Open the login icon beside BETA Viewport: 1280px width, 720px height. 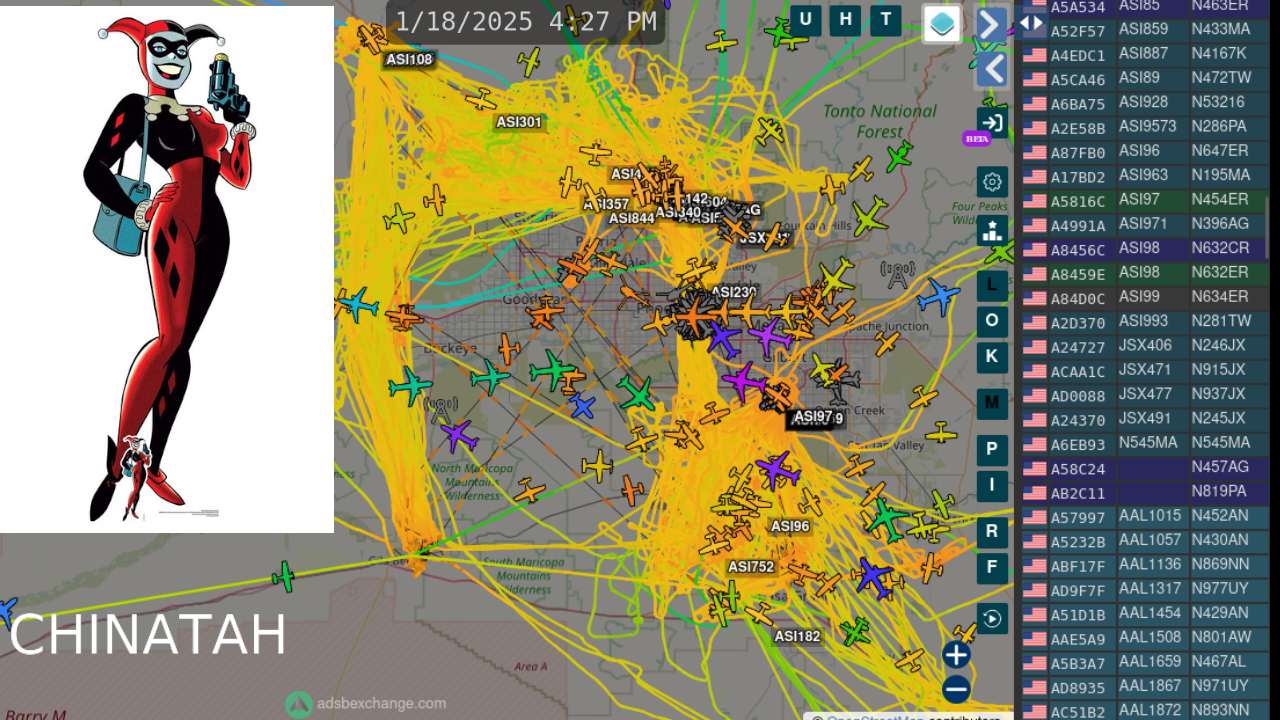coord(992,123)
